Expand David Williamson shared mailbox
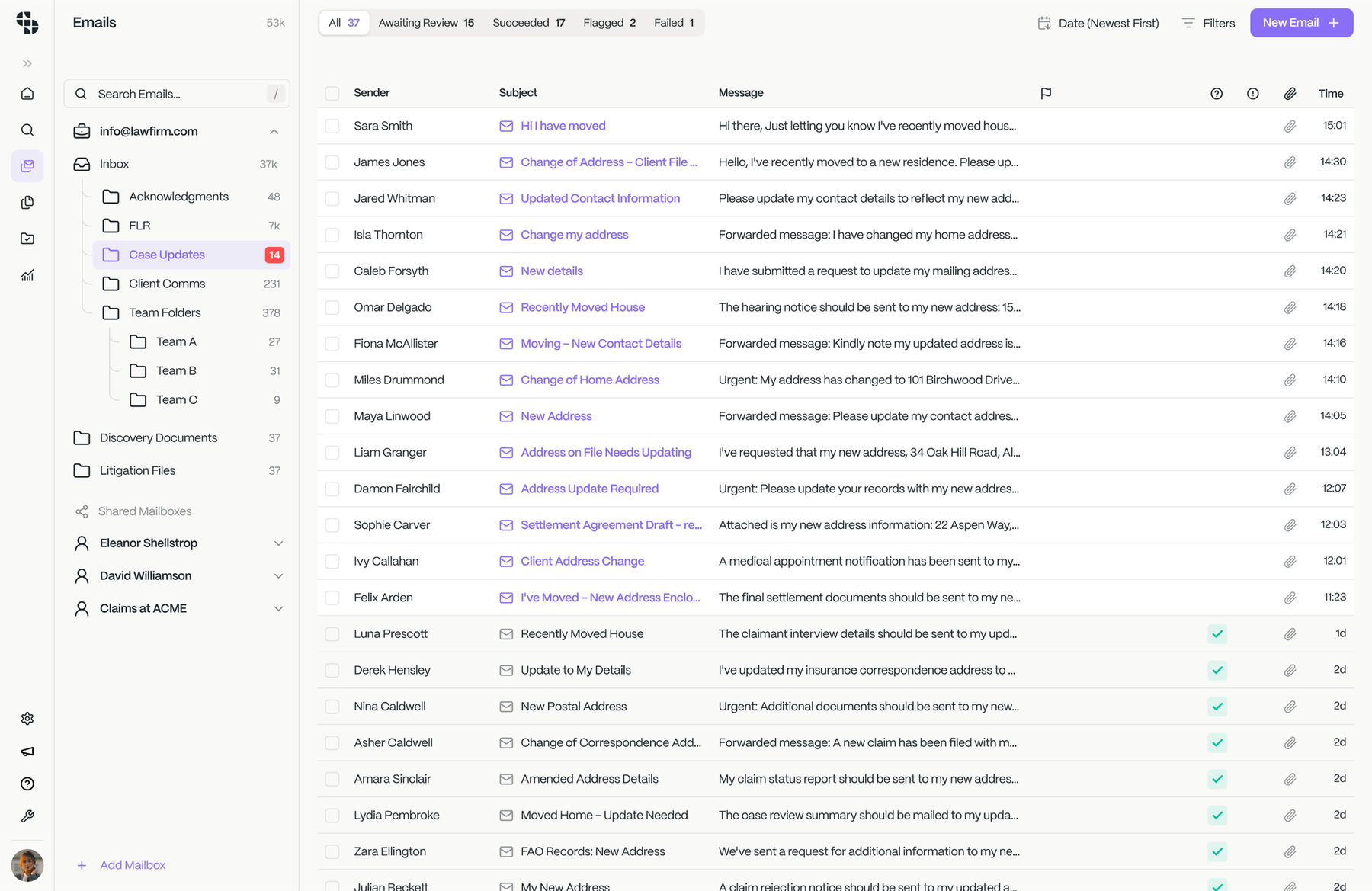 278,576
